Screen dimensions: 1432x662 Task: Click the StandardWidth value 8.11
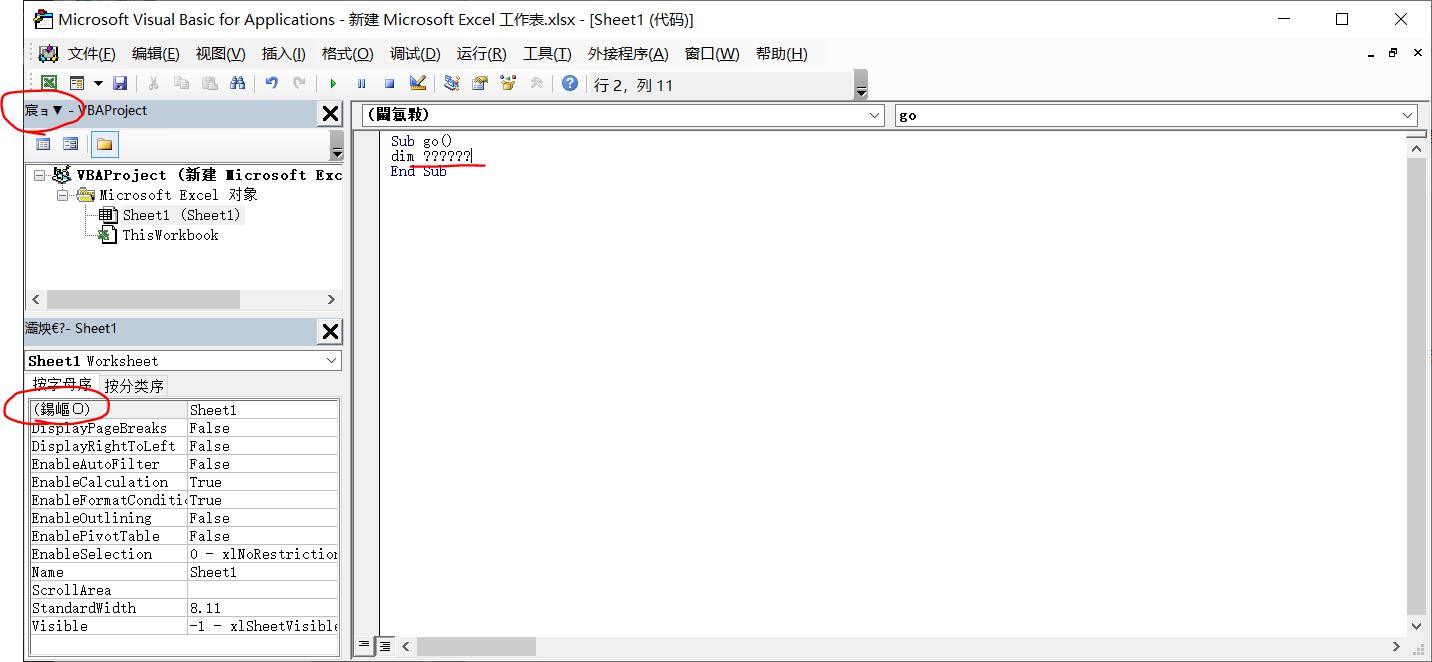[x=263, y=608]
